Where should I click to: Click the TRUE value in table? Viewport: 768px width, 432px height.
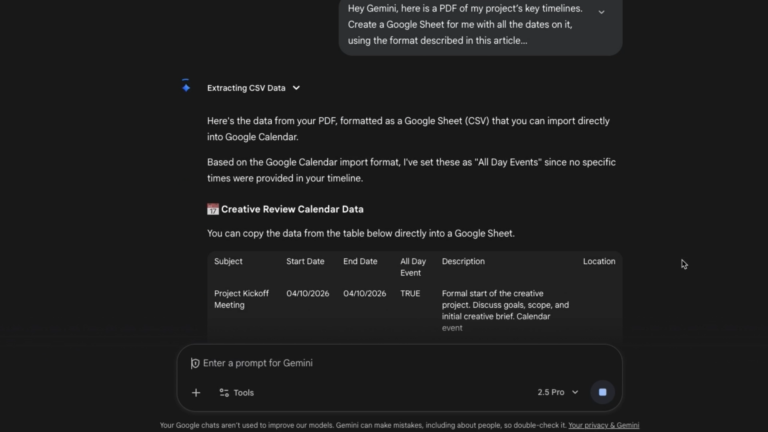tap(410, 294)
